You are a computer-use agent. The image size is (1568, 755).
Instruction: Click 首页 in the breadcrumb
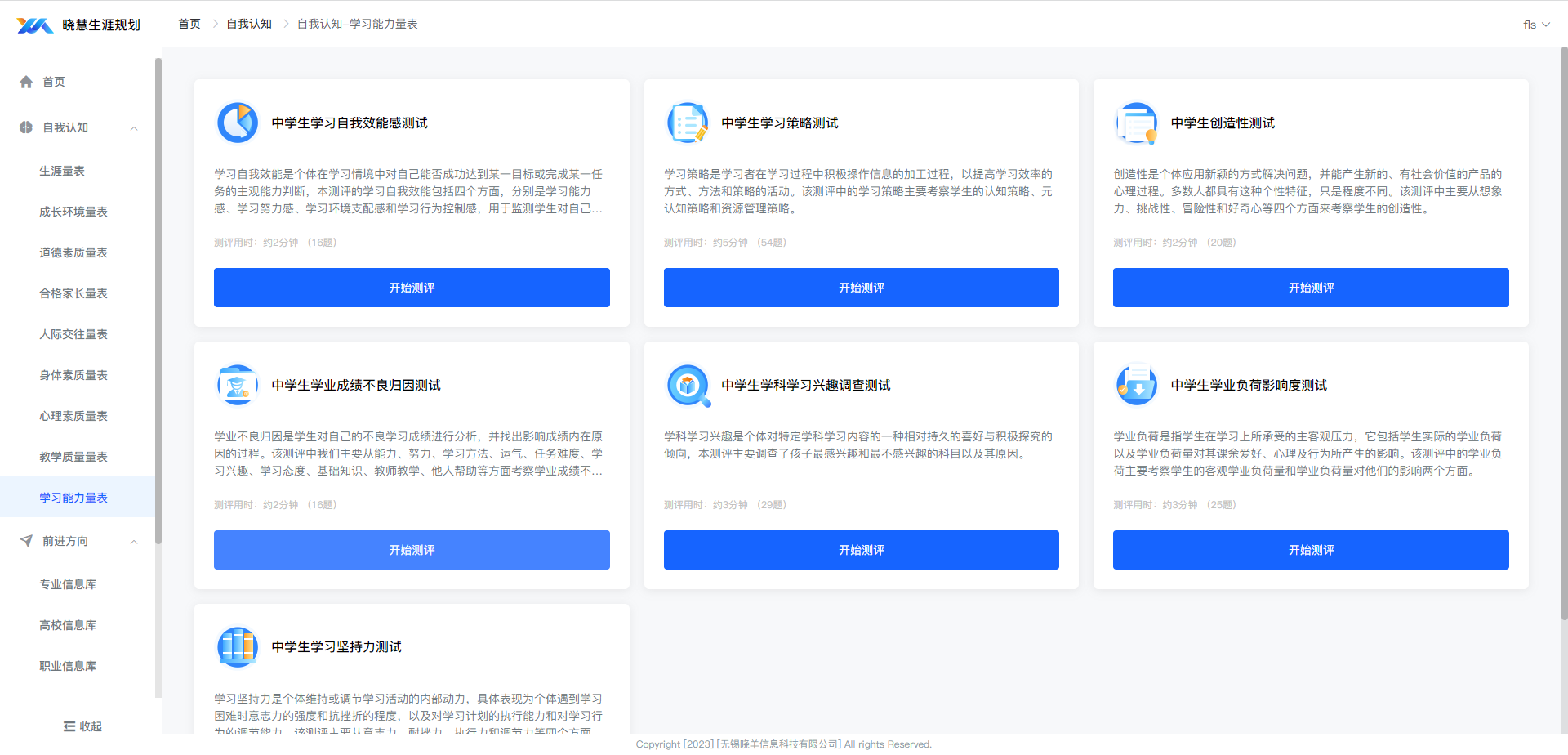[189, 24]
